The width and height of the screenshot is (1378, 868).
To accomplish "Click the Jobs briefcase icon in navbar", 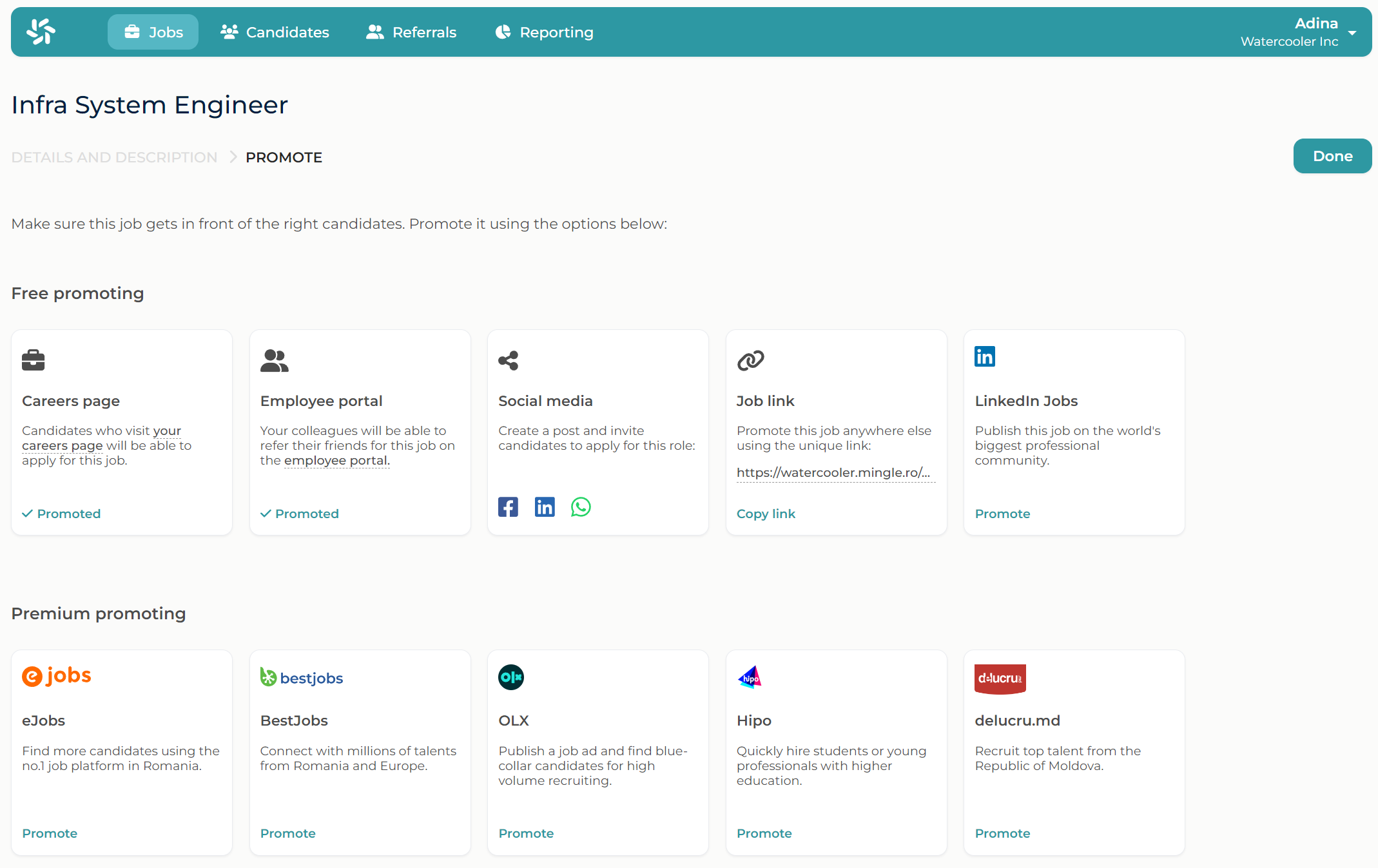I will coord(132,32).
